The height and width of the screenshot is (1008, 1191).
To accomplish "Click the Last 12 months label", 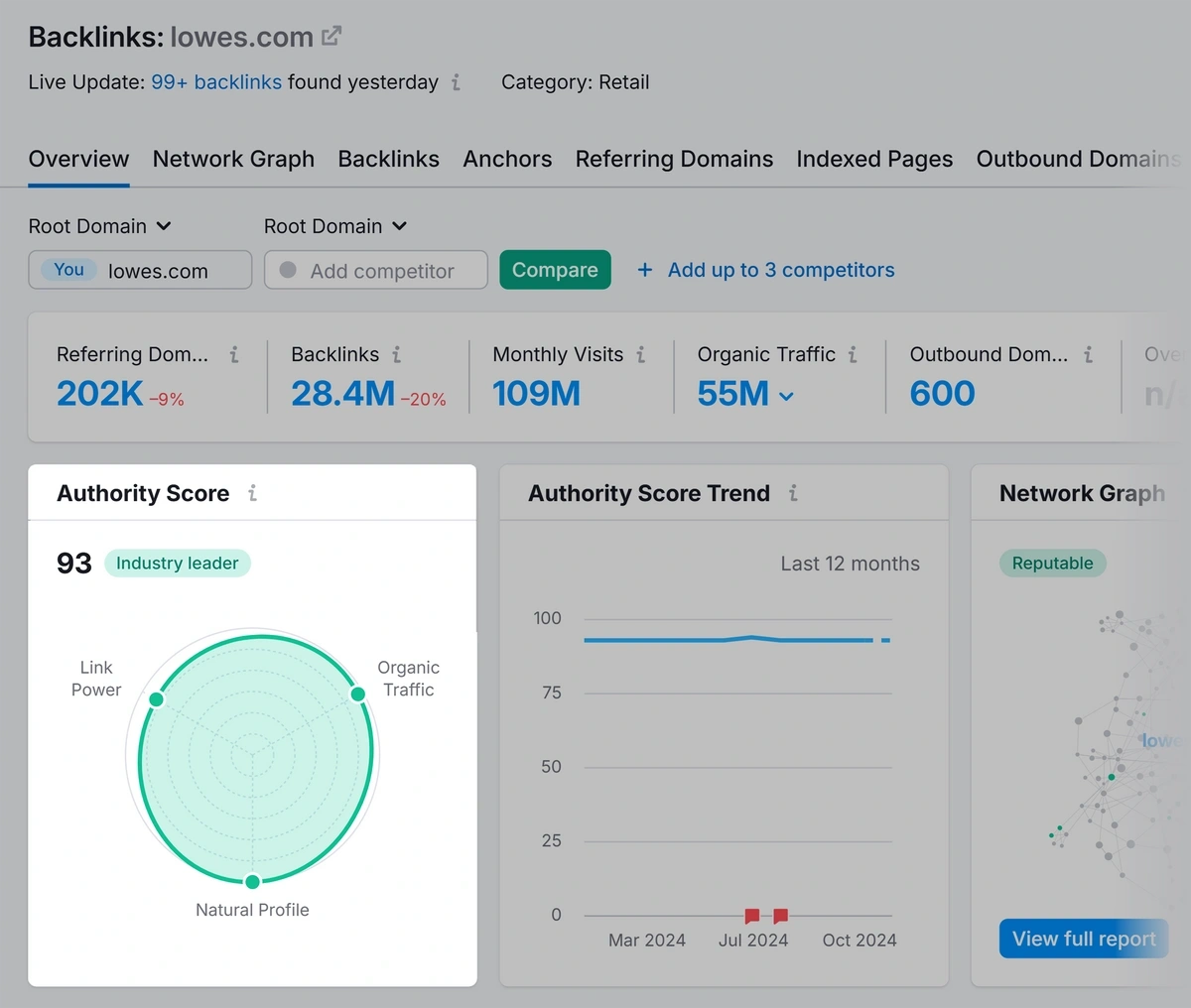I will (850, 564).
